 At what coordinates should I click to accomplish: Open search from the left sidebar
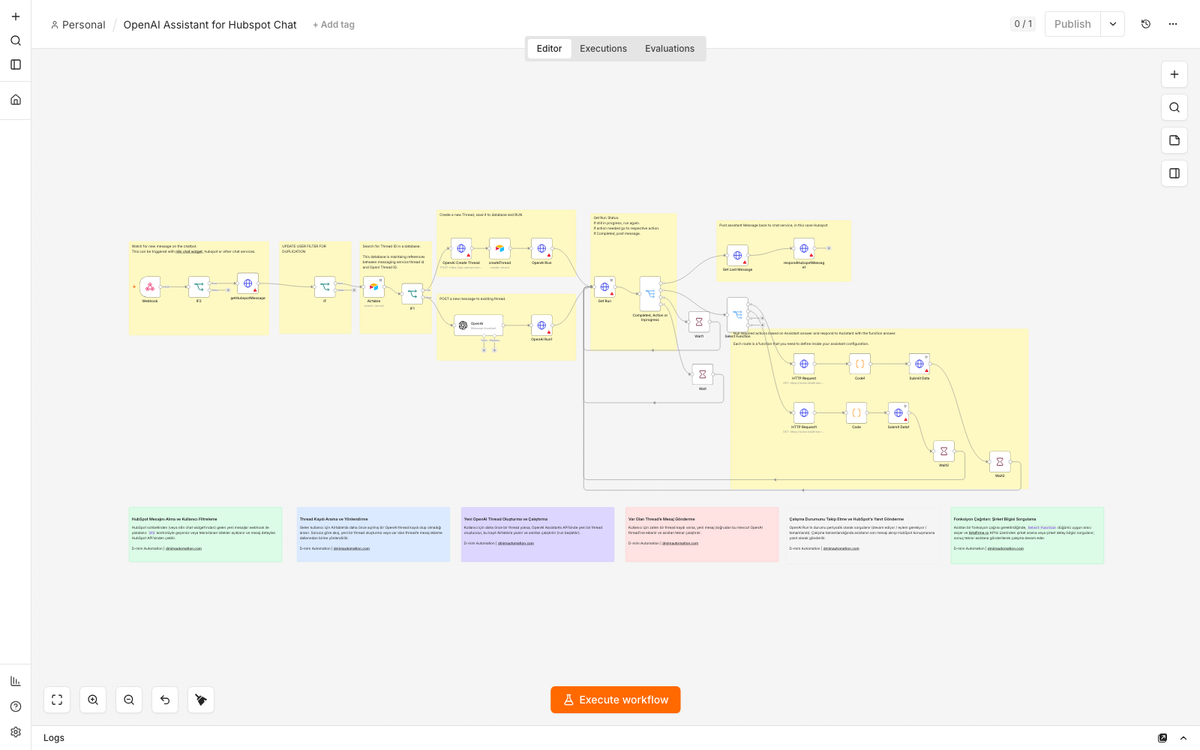(15, 40)
